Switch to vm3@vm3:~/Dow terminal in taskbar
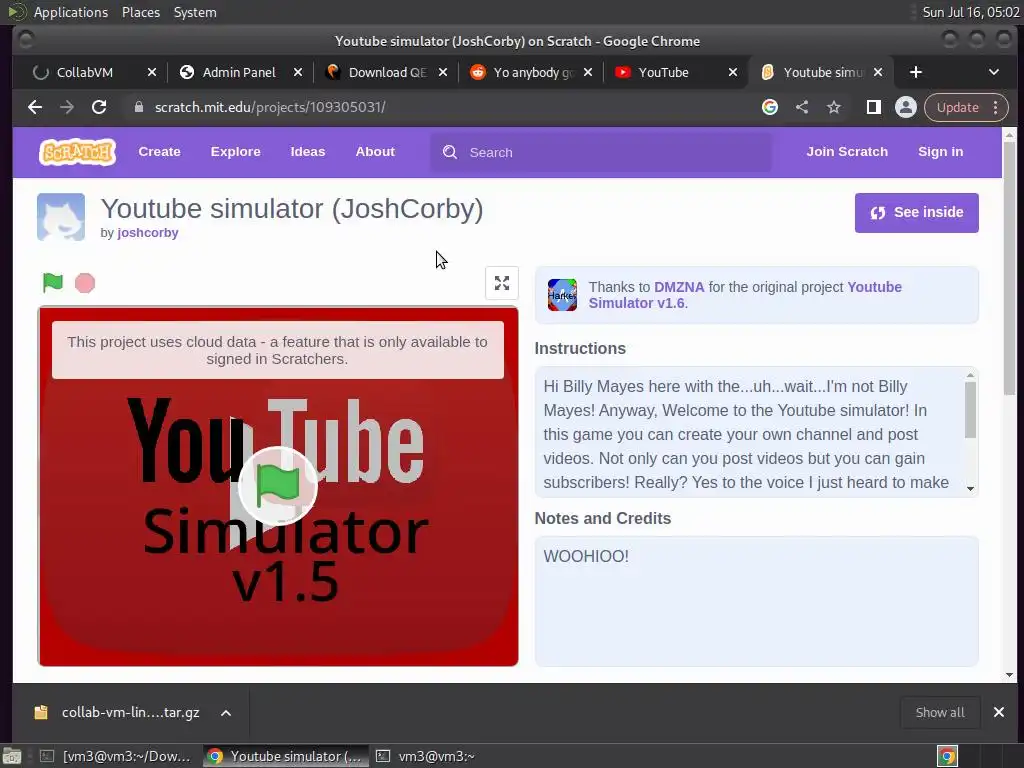The height and width of the screenshot is (768, 1024). (x=116, y=756)
